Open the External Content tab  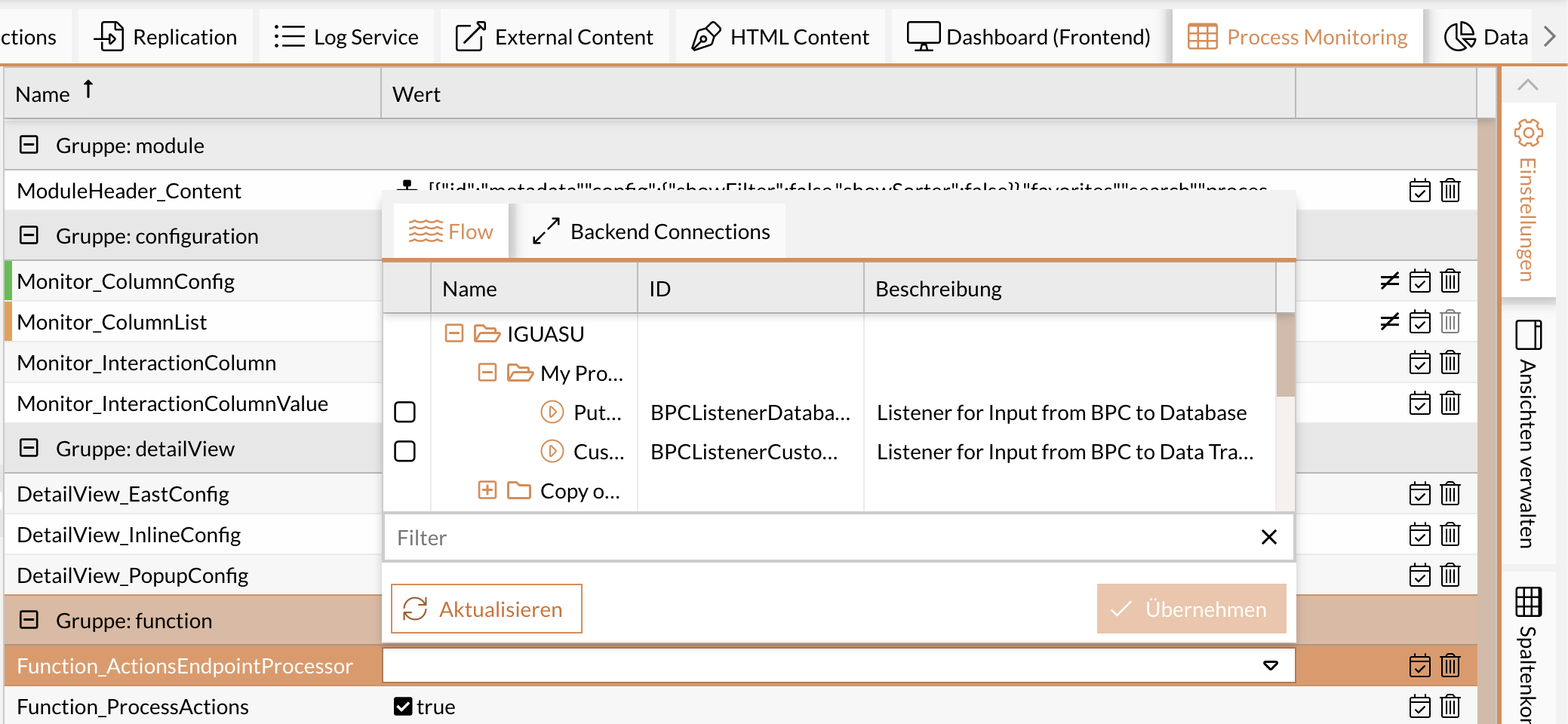coord(555,35)
